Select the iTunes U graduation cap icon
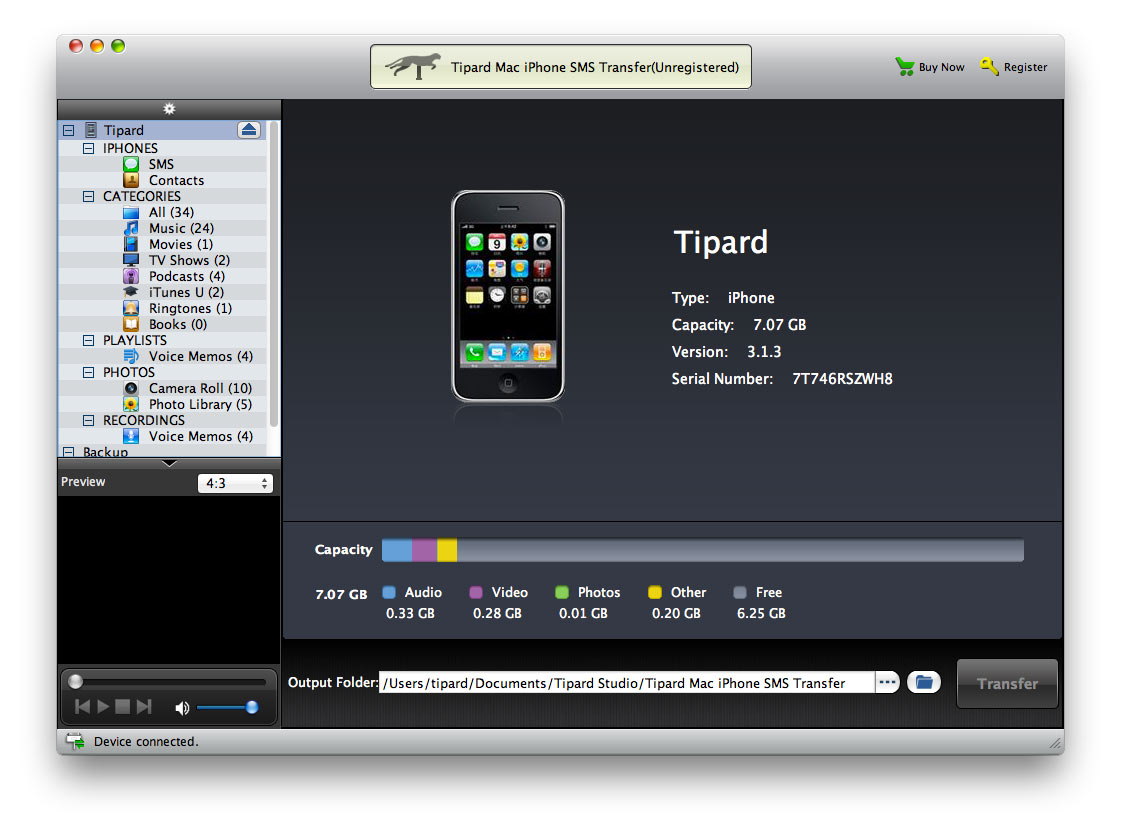This screenshot has width=1121, height=834. click(131, 292)
